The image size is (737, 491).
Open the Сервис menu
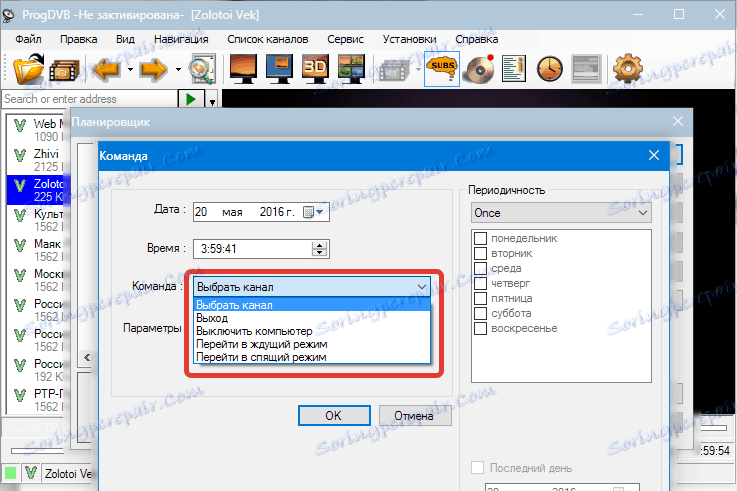(345, 39)
